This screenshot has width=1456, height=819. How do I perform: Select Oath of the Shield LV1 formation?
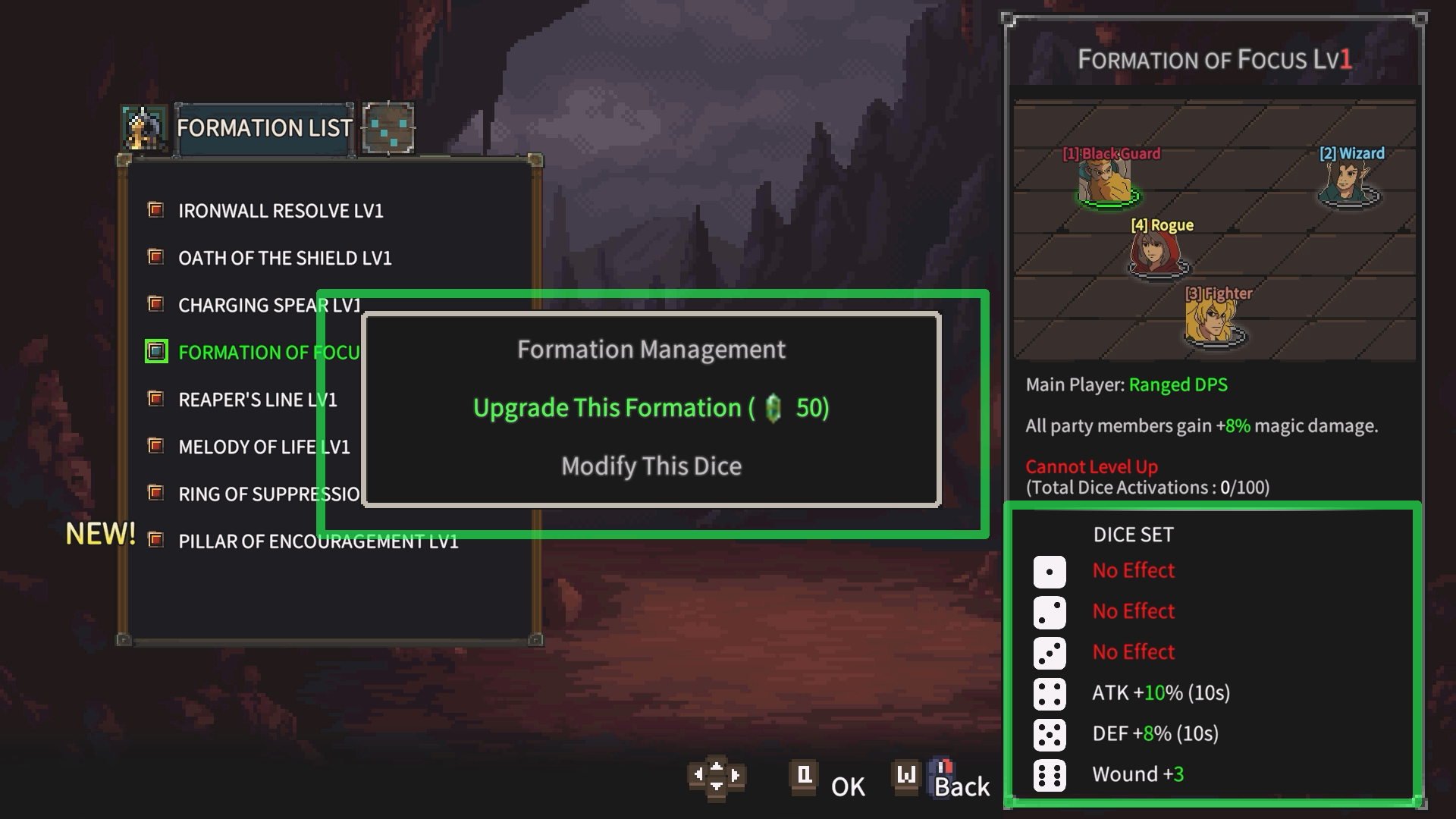[285, 258]
